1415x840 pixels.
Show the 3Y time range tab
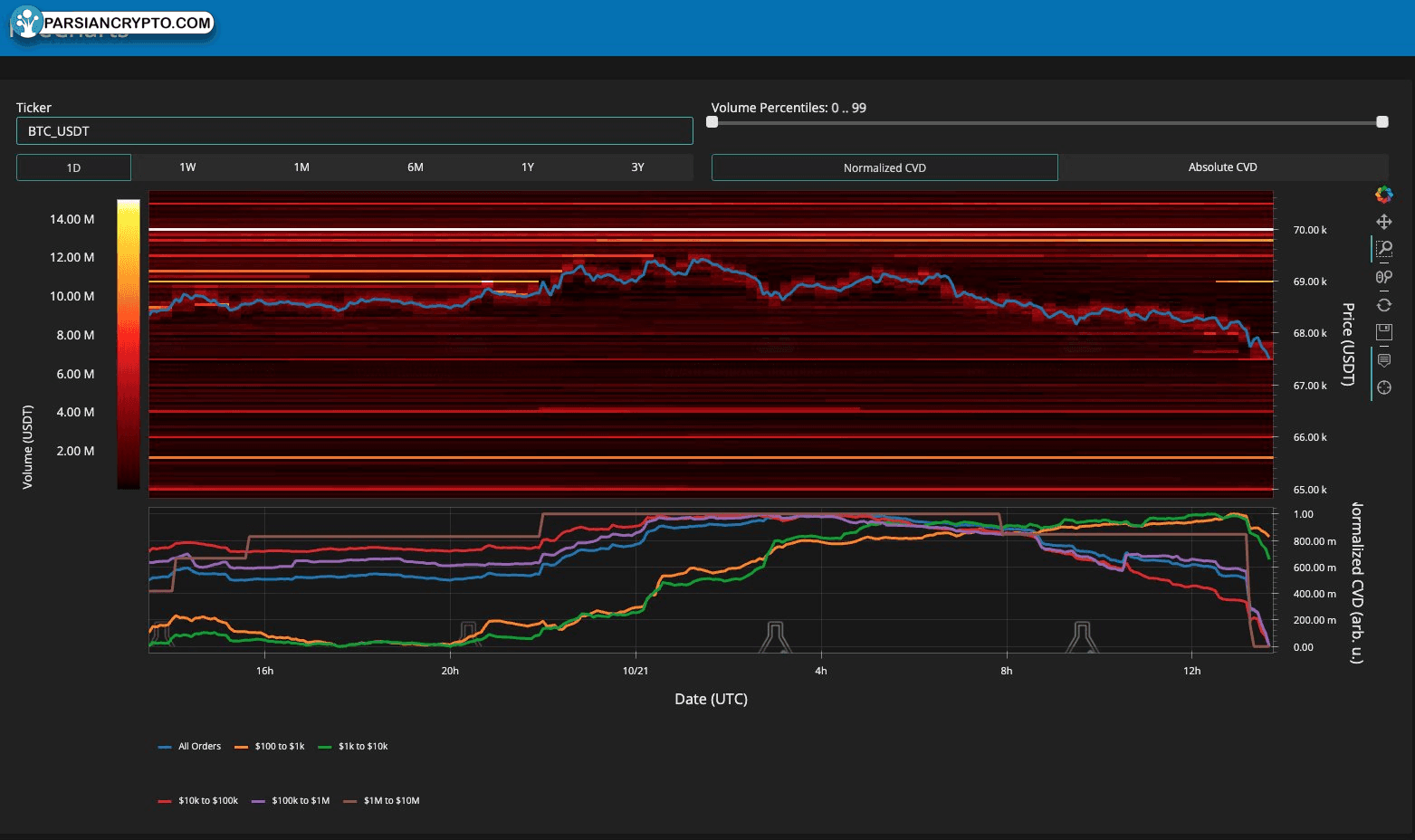click(x=638, y=167)
